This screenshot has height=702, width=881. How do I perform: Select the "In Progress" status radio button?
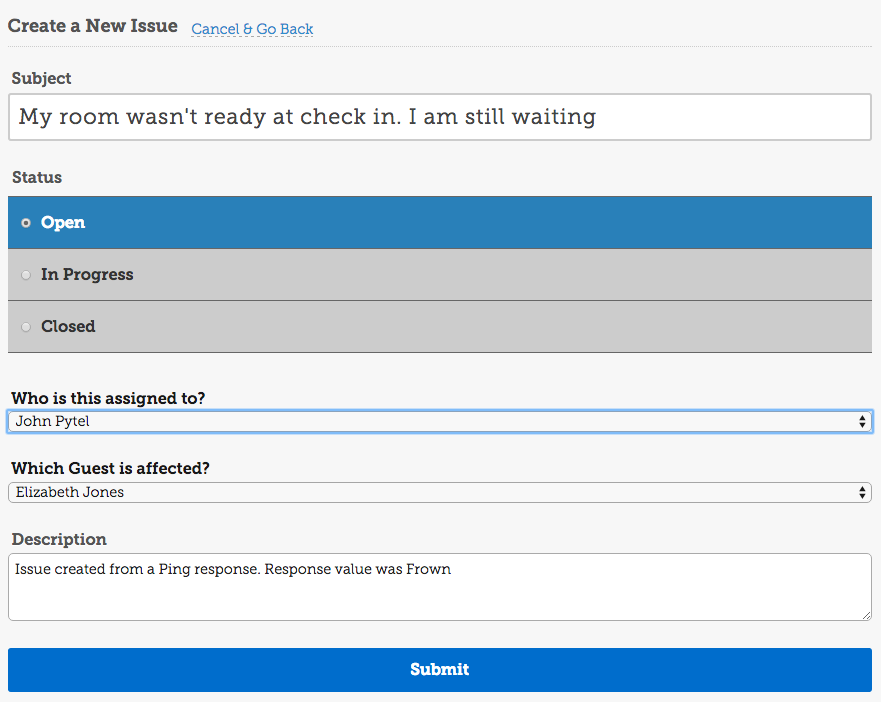pos(26,274)
